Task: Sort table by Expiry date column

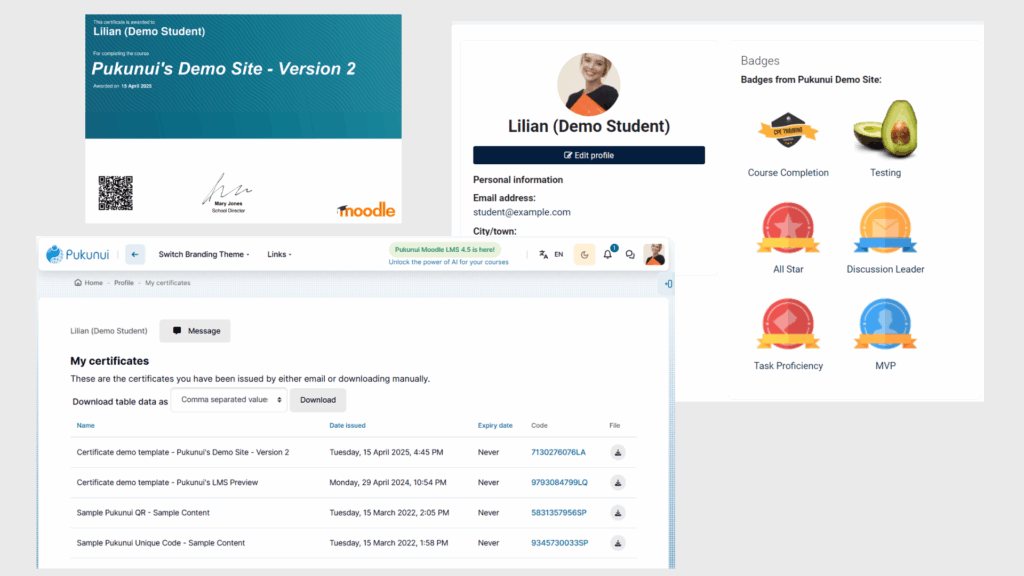Action: point(495,425)
